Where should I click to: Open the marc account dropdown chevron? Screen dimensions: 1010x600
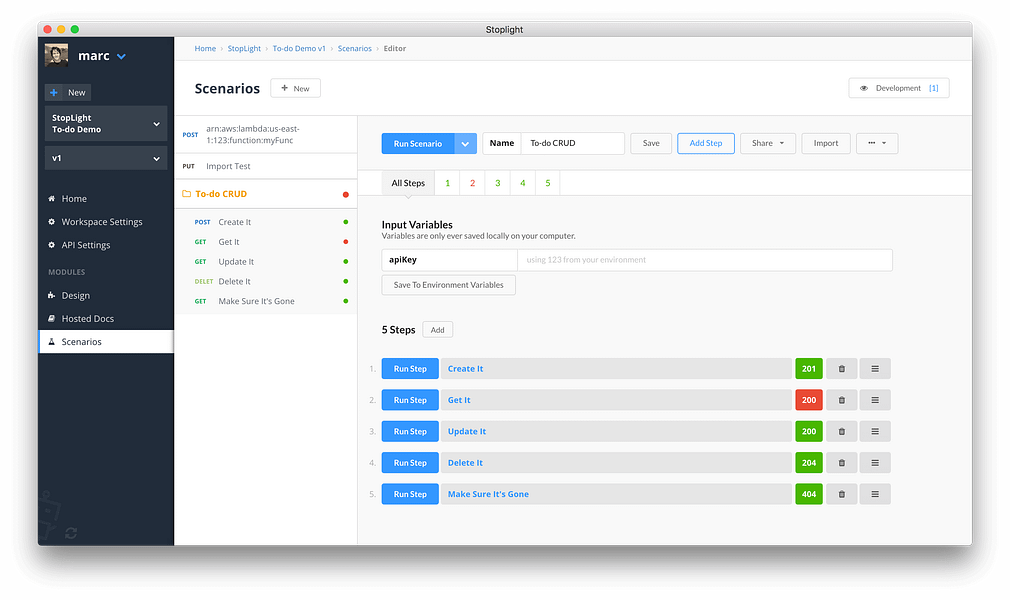(121, 57)
